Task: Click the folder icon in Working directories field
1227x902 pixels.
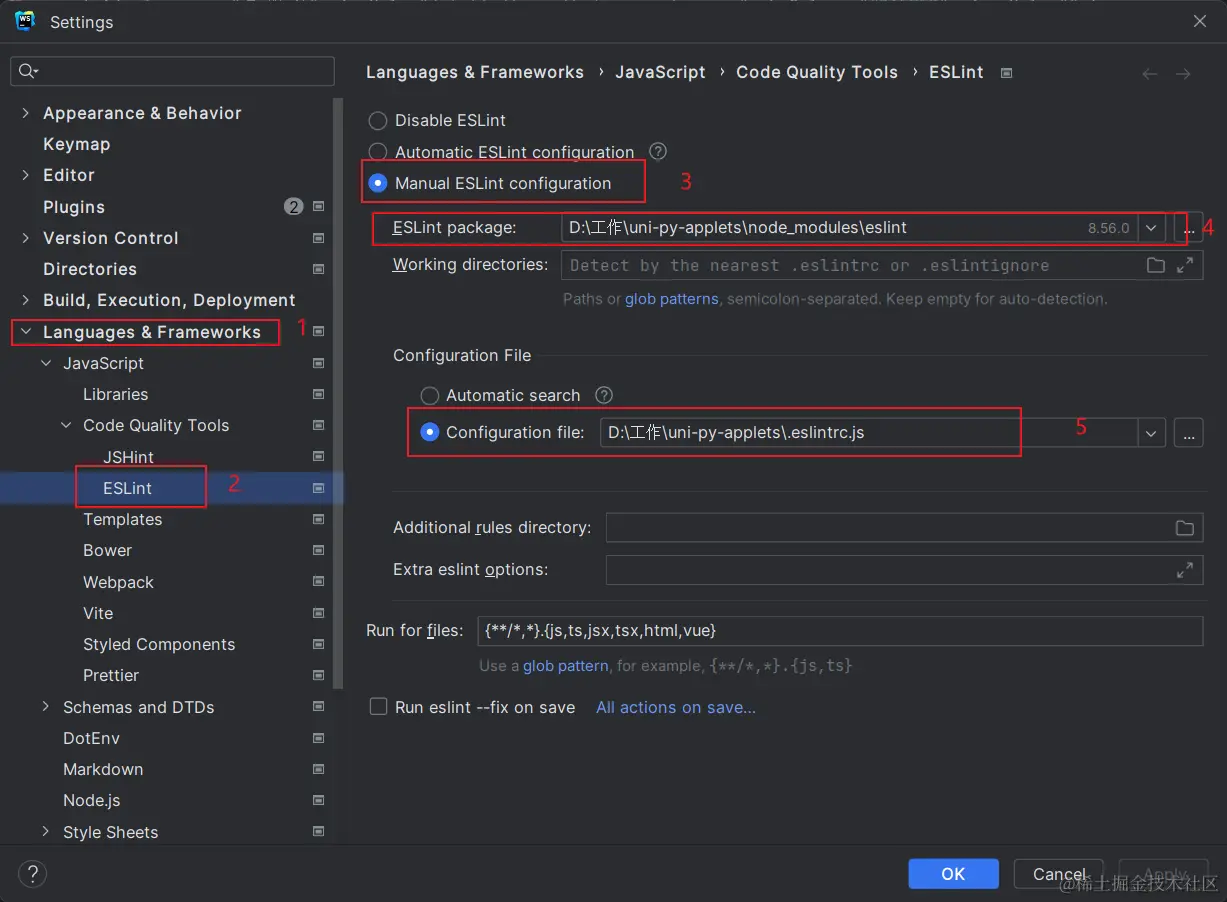Action: 1156,265
